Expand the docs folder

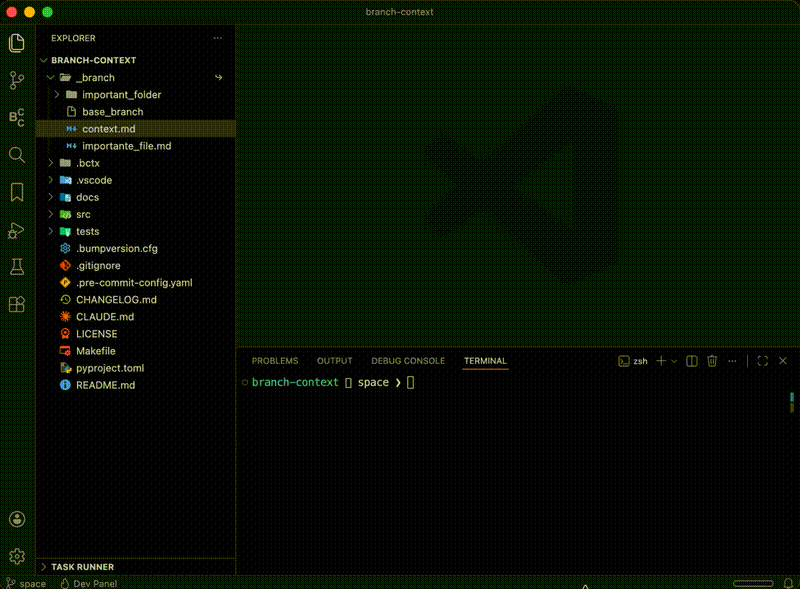tap(51, 197)
